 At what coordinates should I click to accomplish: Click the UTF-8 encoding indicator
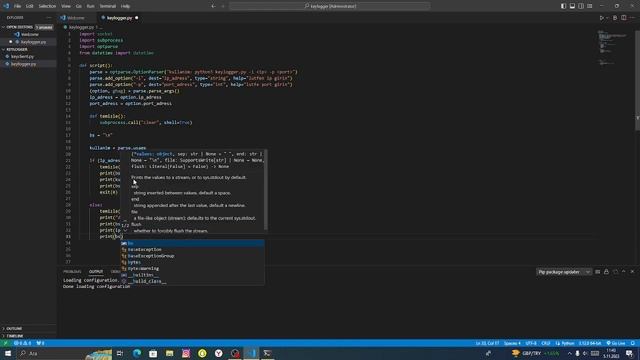[531, 343]
